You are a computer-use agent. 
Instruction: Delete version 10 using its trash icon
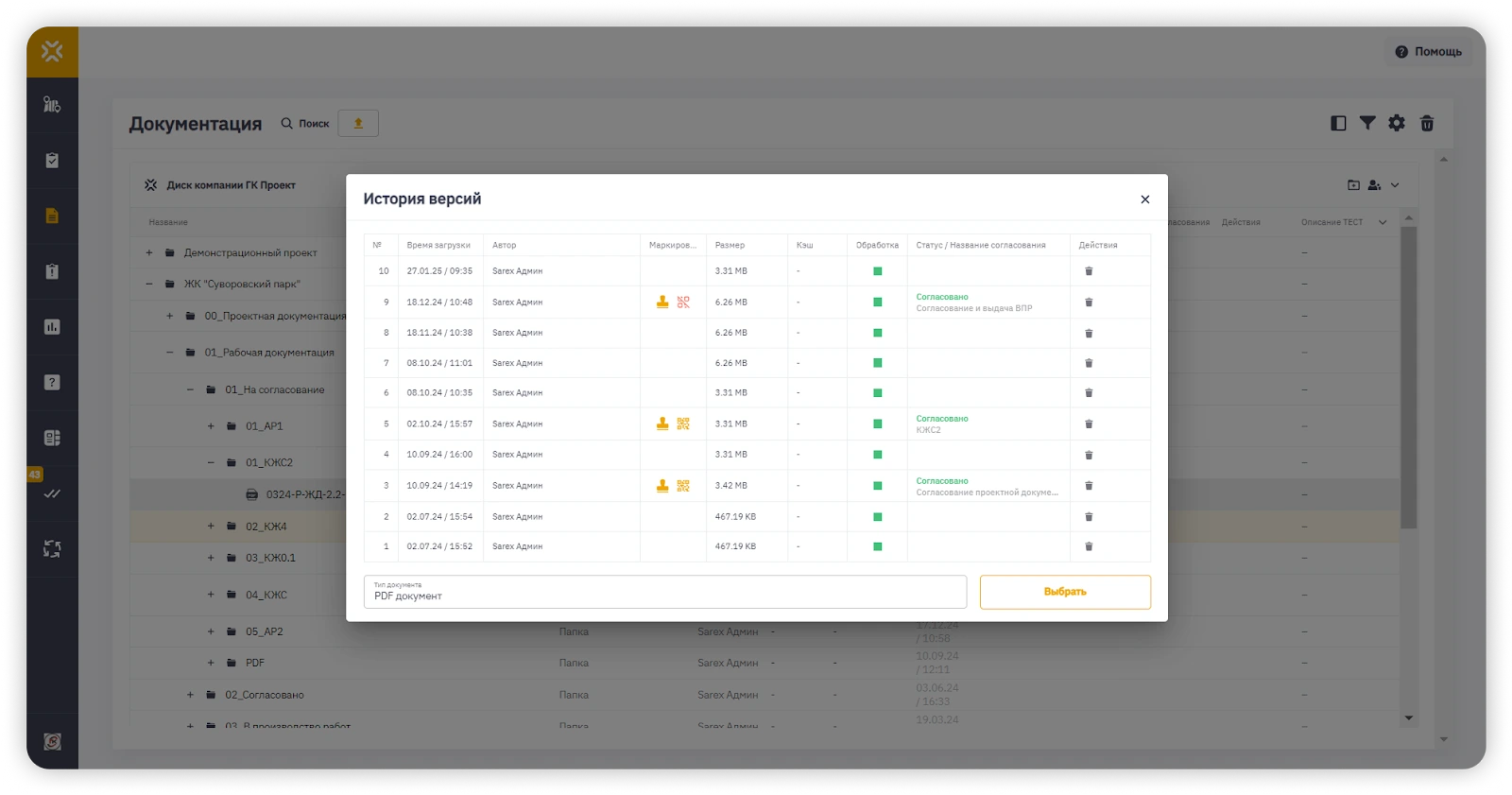pos(1089,271)
